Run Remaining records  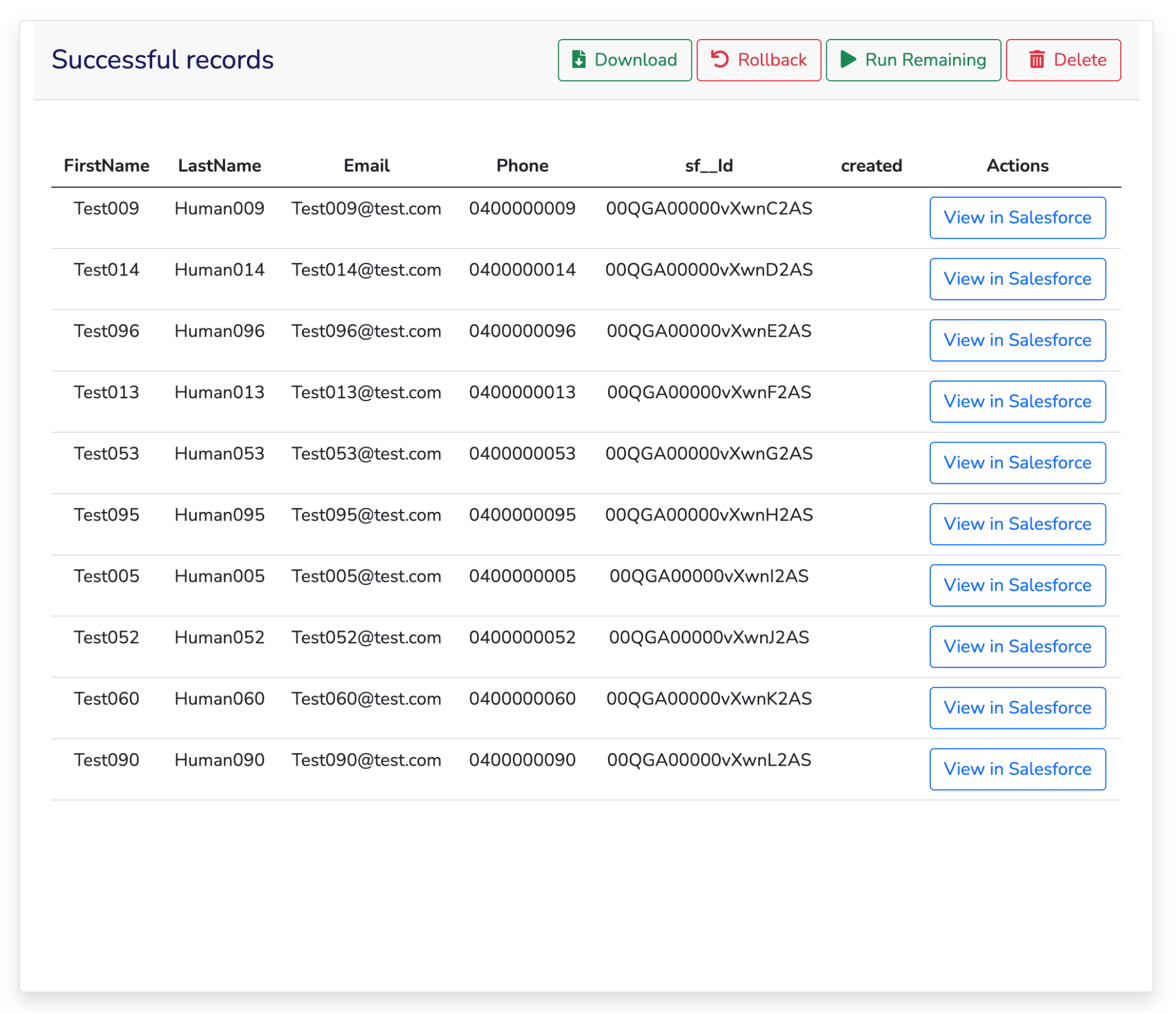[913, 59]
